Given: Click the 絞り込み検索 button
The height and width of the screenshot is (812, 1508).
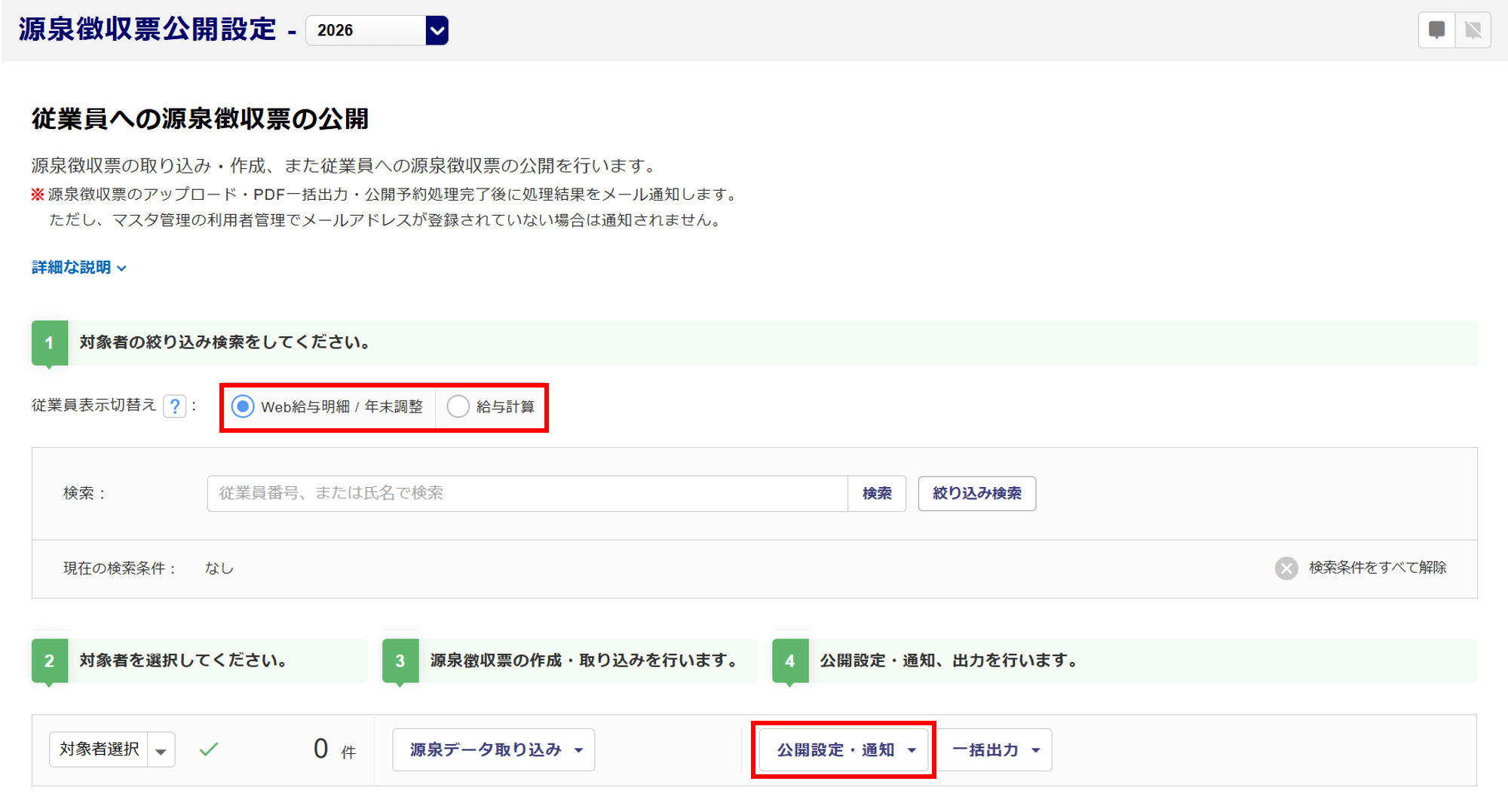Looking at the screenshot, I should pos(976,494).
